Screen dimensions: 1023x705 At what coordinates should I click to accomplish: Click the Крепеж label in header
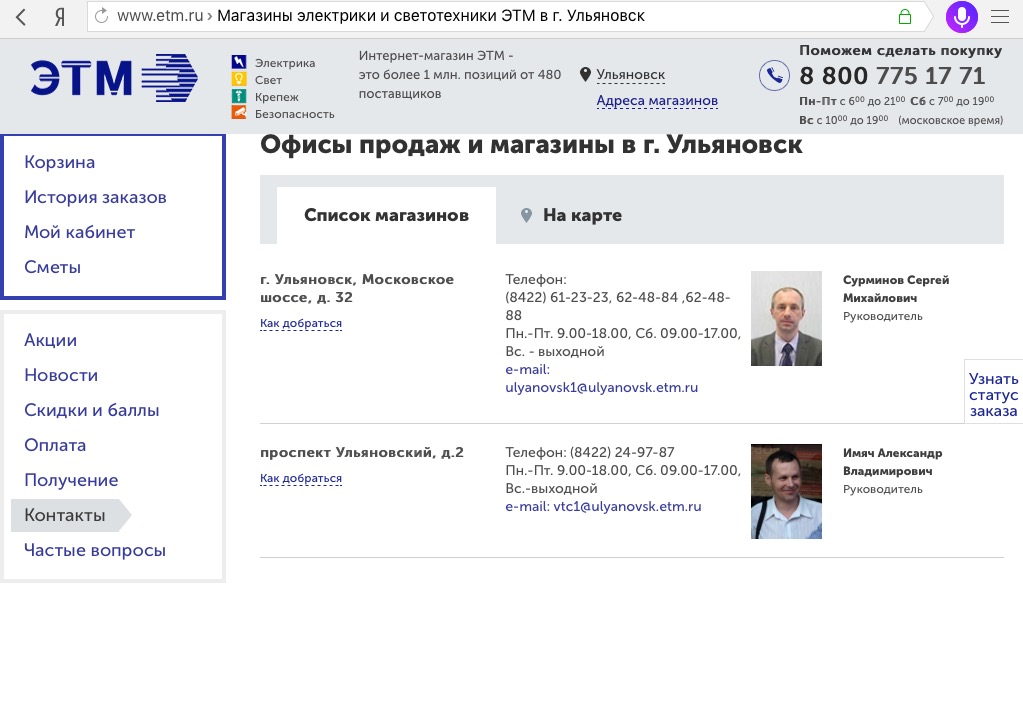coord(277,97)
